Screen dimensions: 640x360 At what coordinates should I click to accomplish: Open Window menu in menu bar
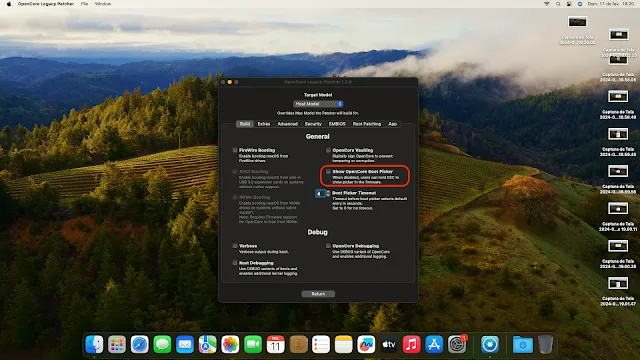(103, 4)
